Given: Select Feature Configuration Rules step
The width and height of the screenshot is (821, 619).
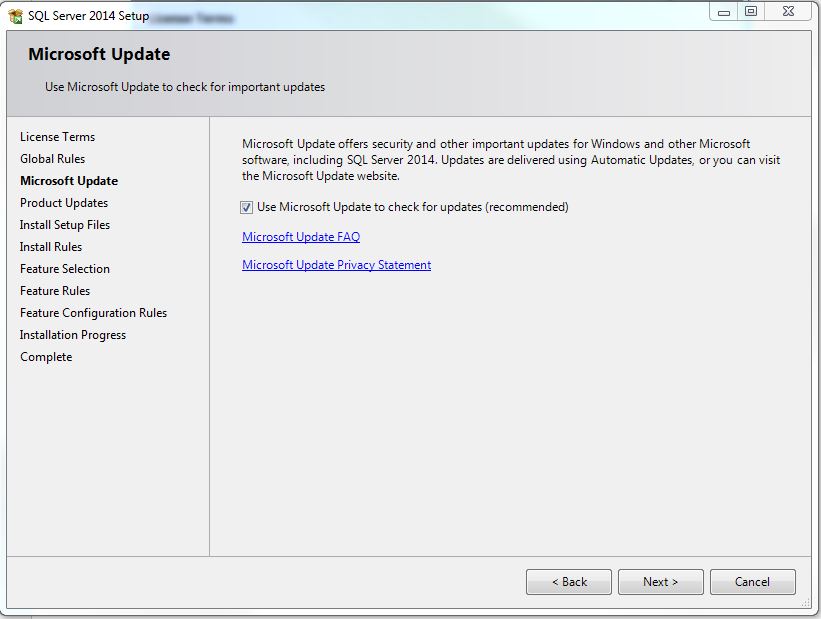Looking at the screenshot, I should 93,313.
